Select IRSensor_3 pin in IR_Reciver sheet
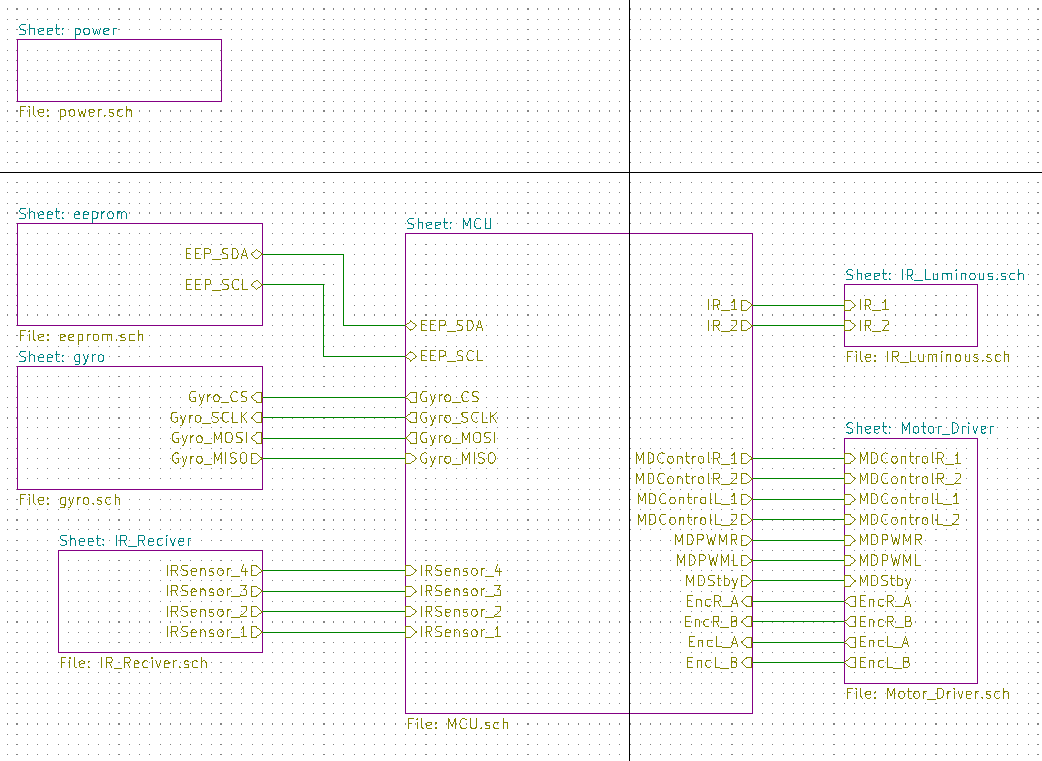The width and height of the screenshot is (1042, 761). pyautogui.click(x=207, y=592)
